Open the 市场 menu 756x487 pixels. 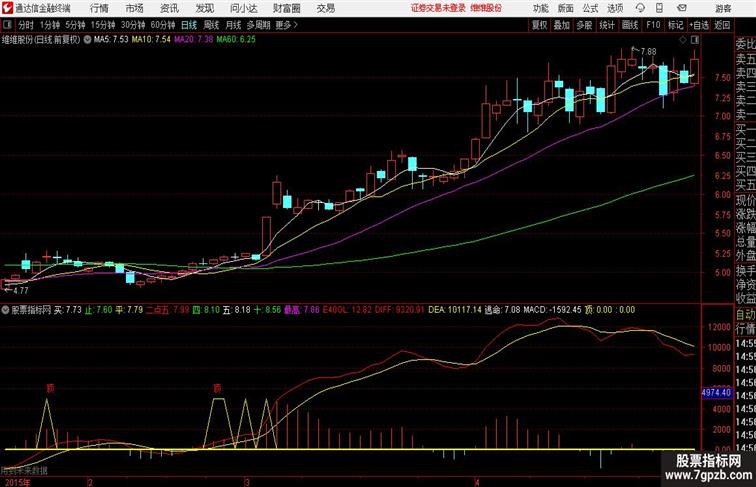pyautogui.click(x=135, y=8)
